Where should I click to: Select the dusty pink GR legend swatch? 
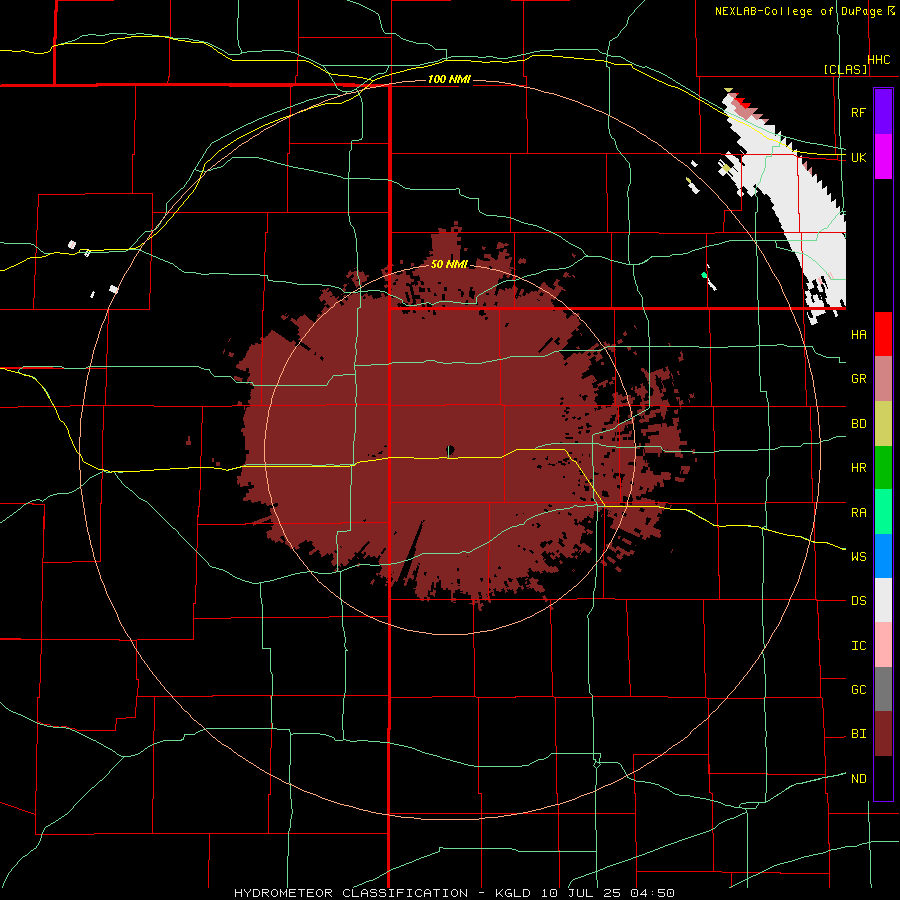[x=883, y=379]
